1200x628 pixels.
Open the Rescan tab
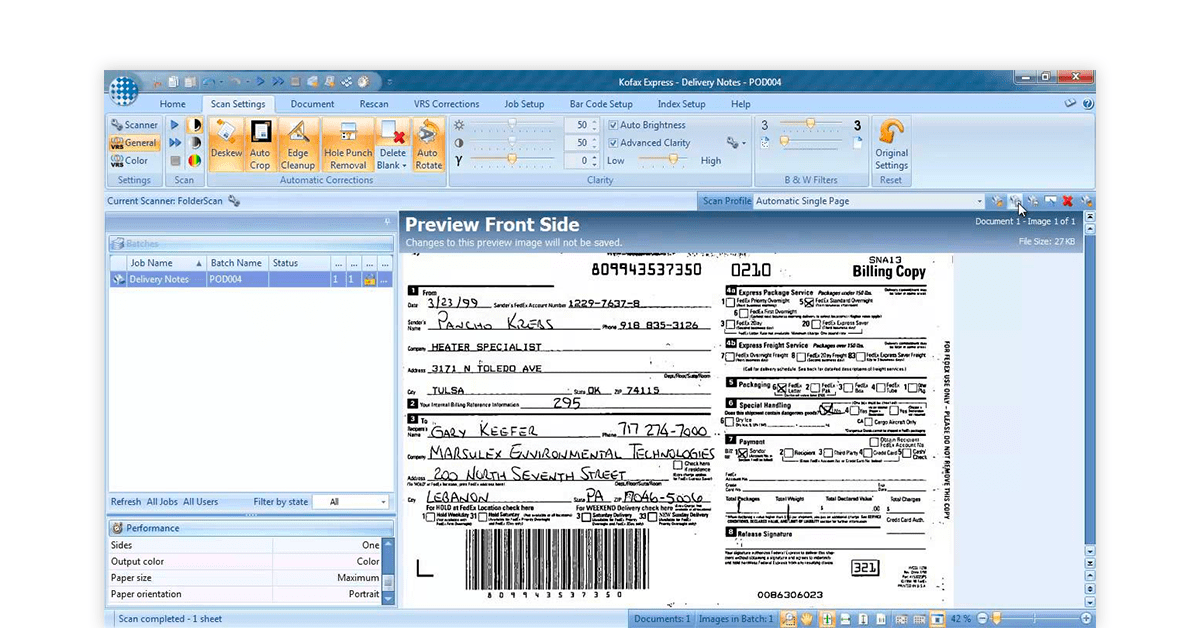pyautogui.click(x=374, y=104)
